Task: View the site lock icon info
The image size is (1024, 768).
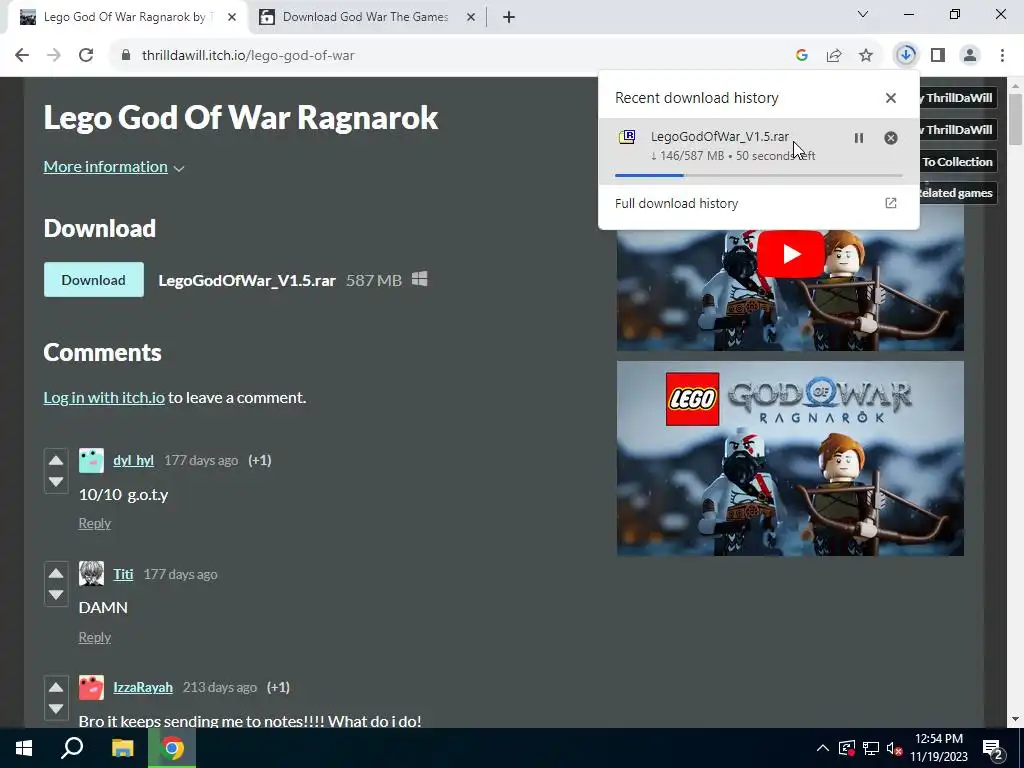Action: pos(126,56)
